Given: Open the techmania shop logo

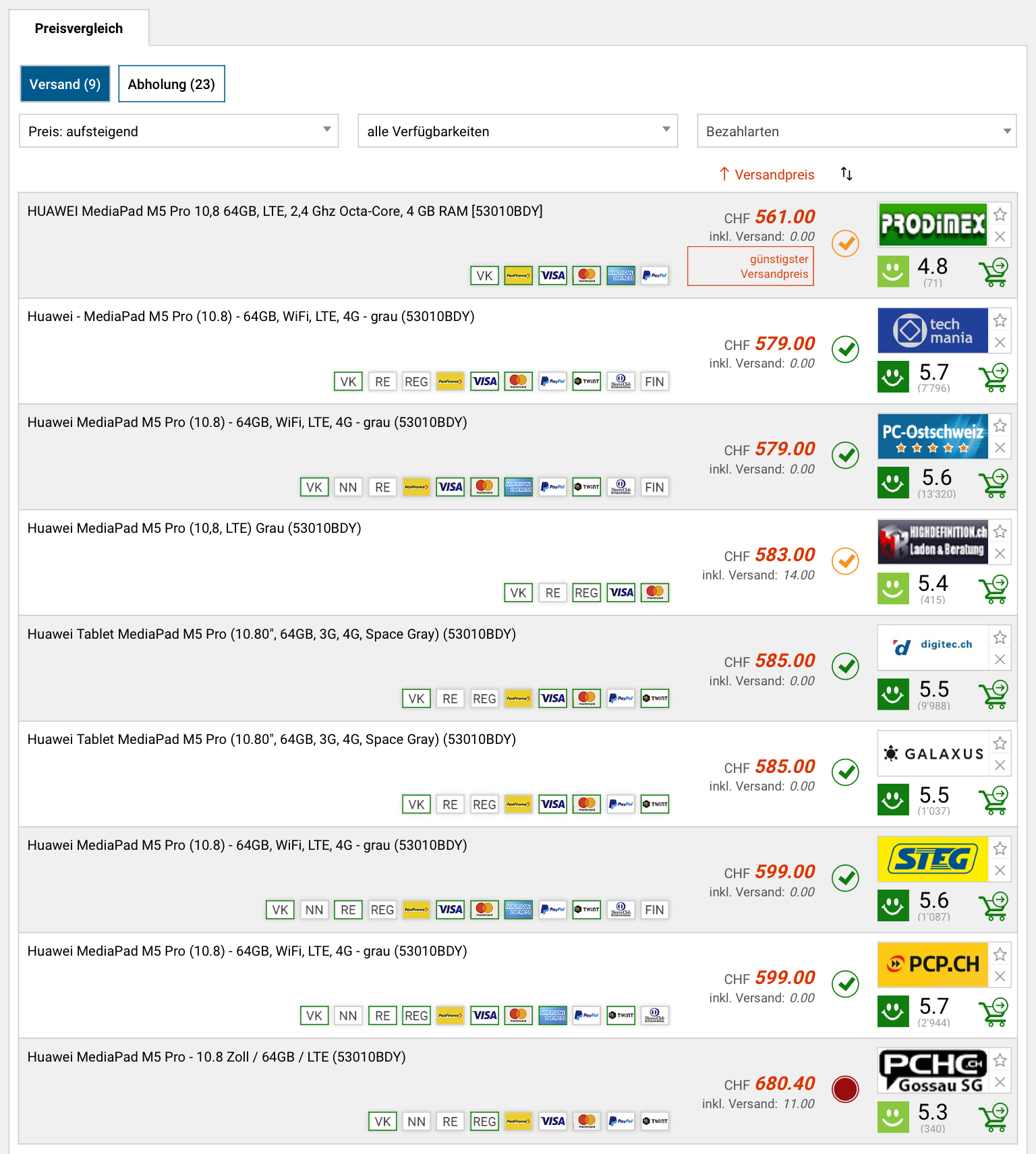Looking at the screenshot, I should point(933,330).
